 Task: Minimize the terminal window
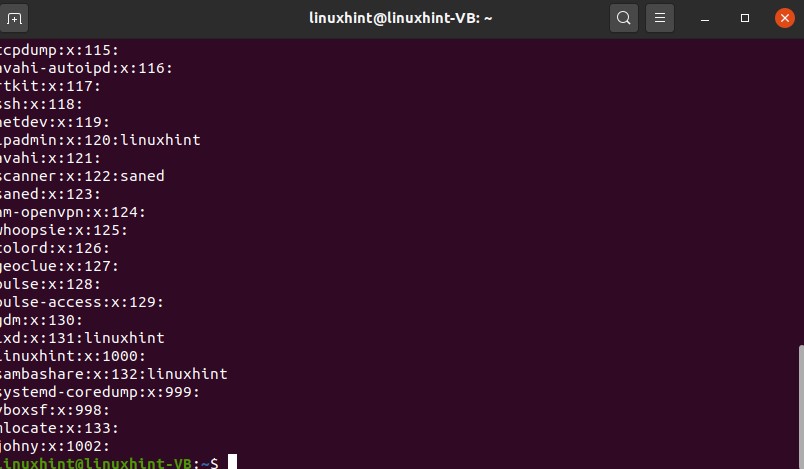tap(708, 18)
